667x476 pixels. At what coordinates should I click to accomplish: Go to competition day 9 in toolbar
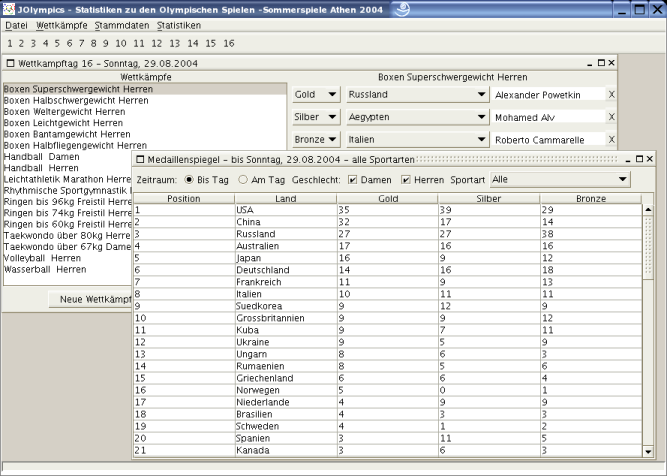point(105,43)
